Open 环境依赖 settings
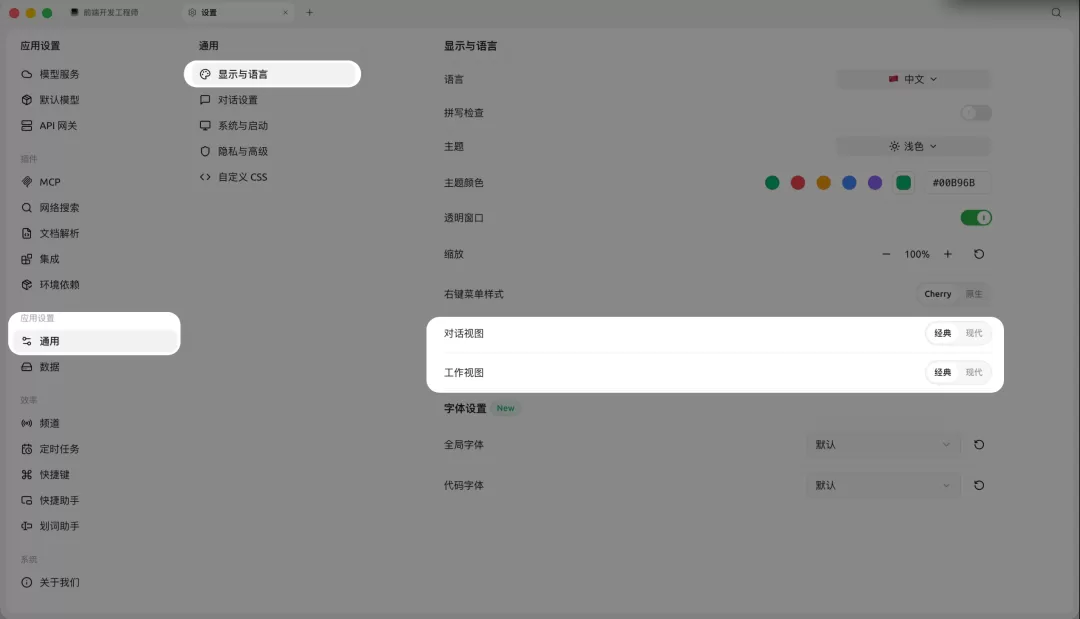 coord(94,284)
